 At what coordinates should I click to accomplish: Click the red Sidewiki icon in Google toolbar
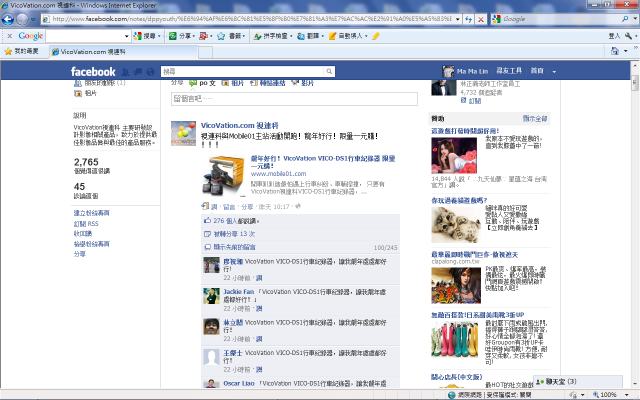(203, 36)
